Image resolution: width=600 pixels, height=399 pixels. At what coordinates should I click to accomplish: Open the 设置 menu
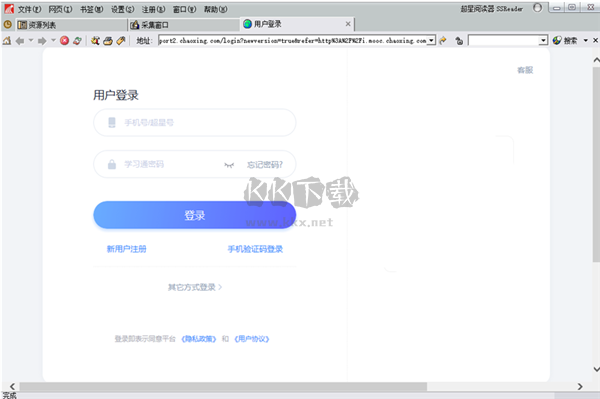[122, 9]
